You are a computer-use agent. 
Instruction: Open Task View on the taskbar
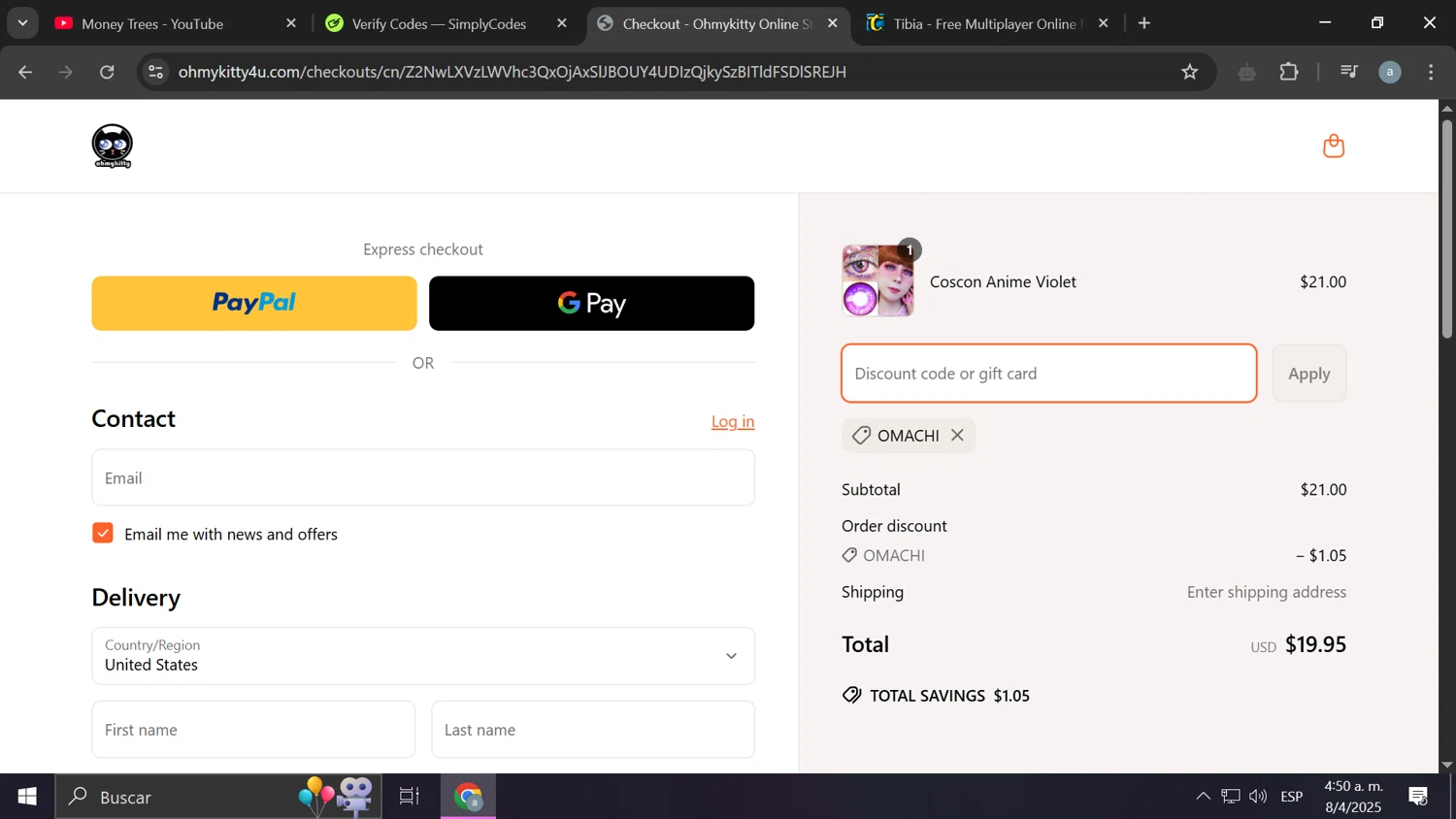coord(410,797)
